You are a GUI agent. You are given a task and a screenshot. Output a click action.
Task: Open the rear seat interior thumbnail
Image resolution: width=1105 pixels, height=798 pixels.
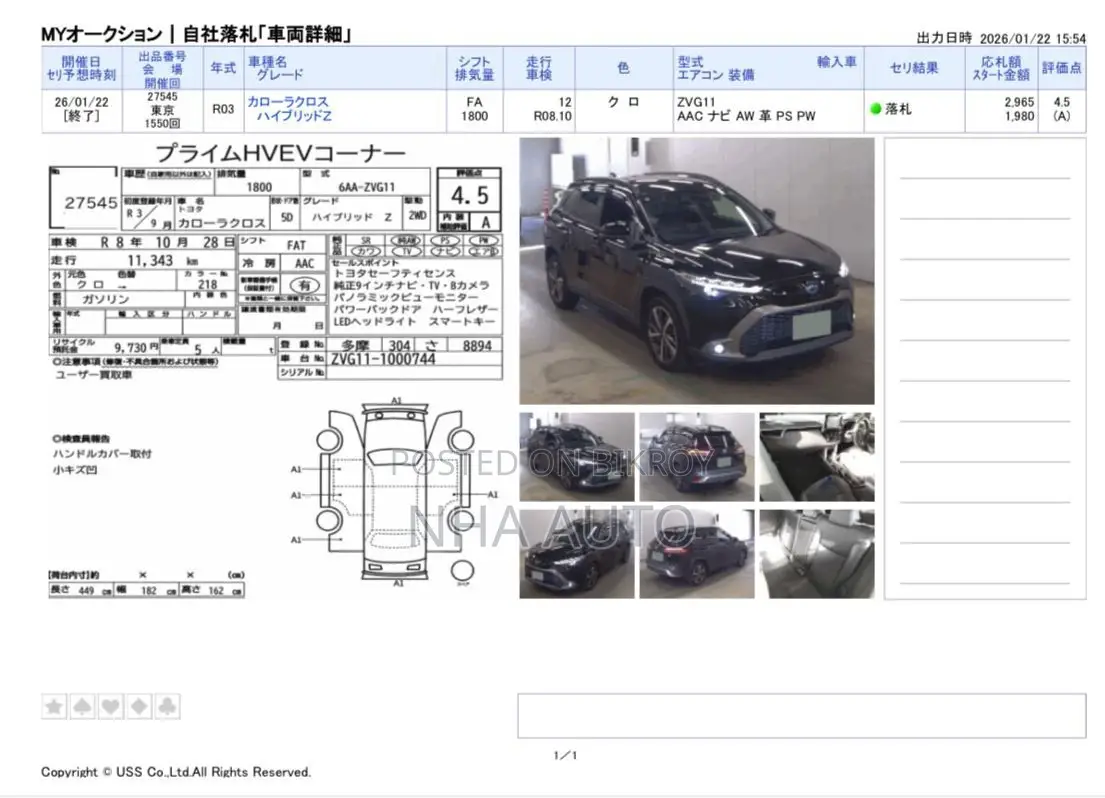click(817, 554)
